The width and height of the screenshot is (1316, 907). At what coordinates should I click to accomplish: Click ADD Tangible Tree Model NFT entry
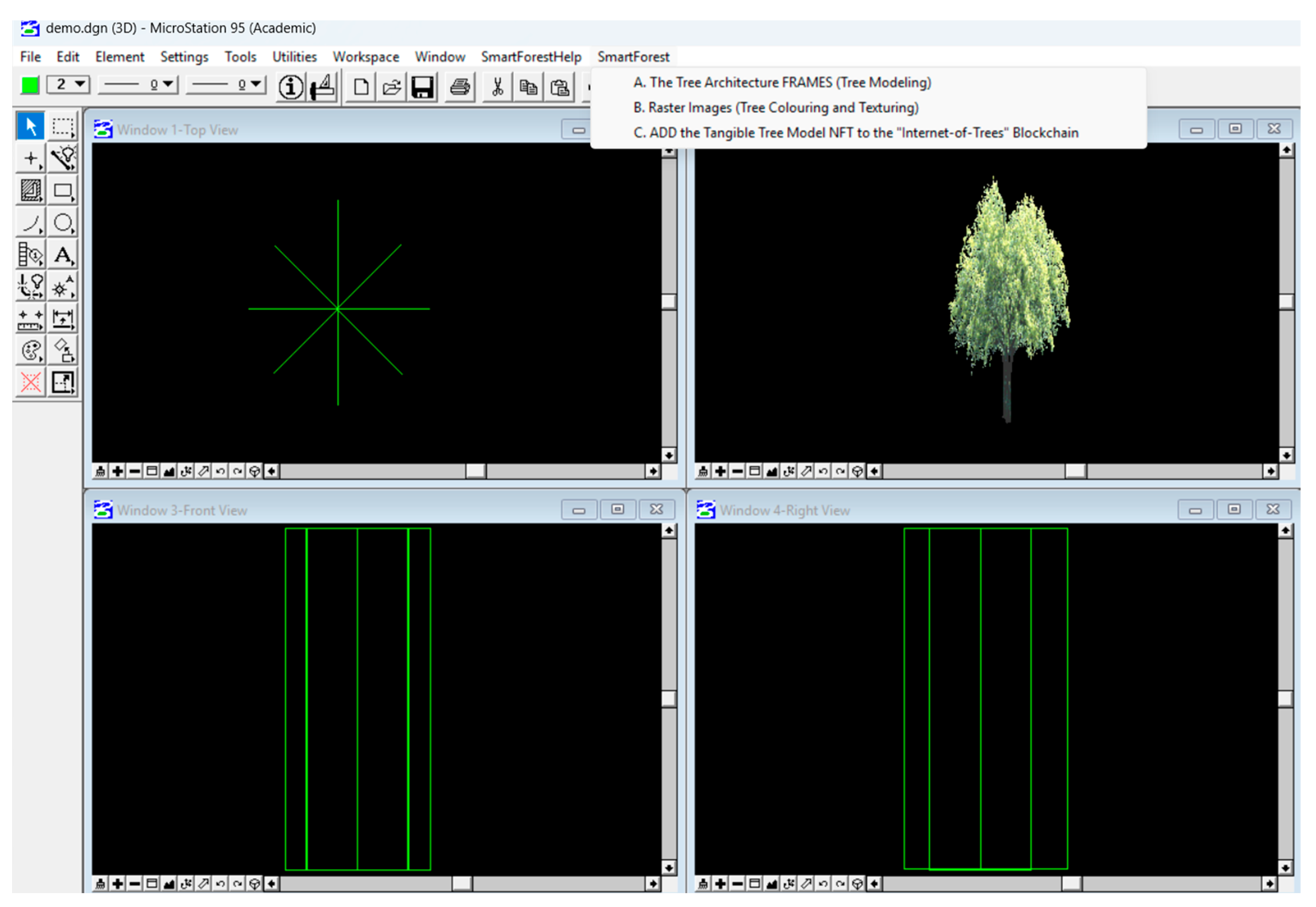coord(855,132)
